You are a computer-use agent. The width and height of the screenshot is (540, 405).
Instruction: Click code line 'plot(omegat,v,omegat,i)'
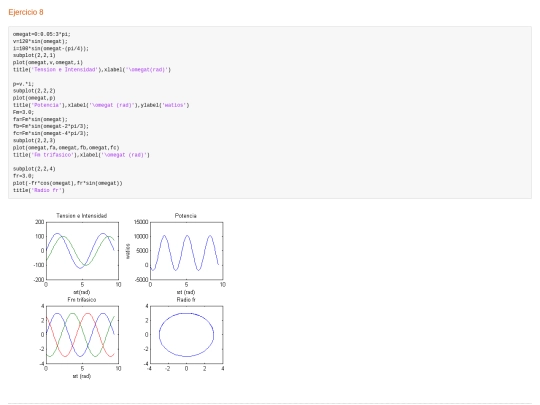48,63
